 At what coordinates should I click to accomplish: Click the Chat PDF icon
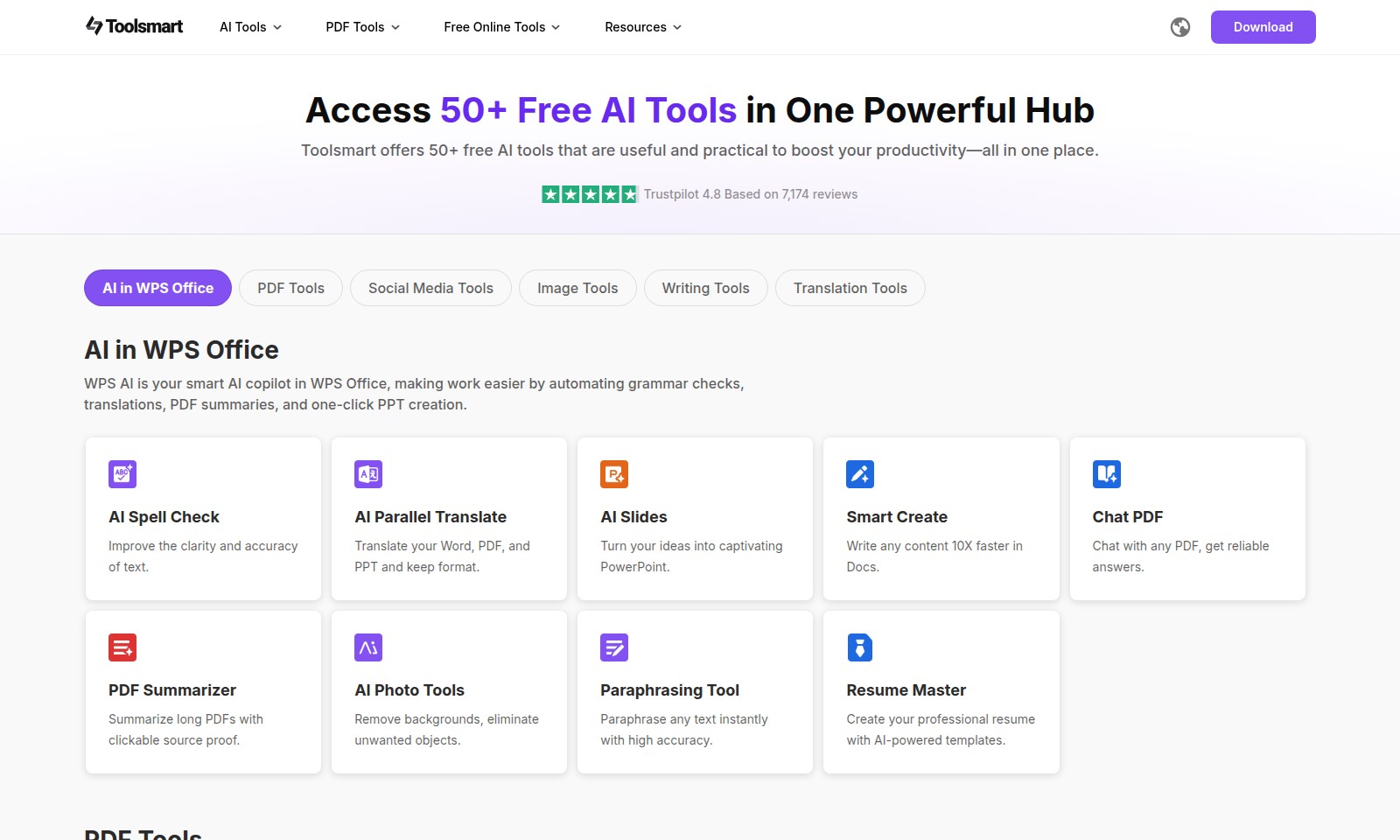coord(1107,474)
